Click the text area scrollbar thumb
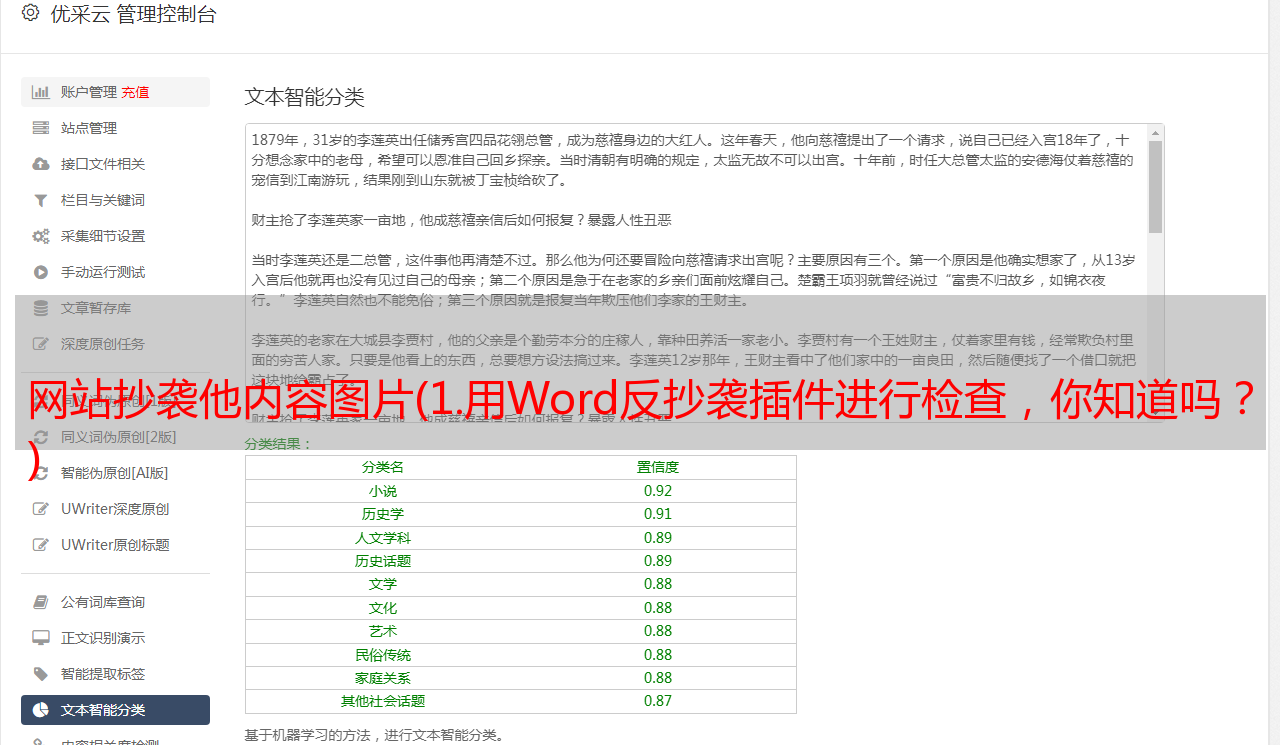 [1156, 187]
